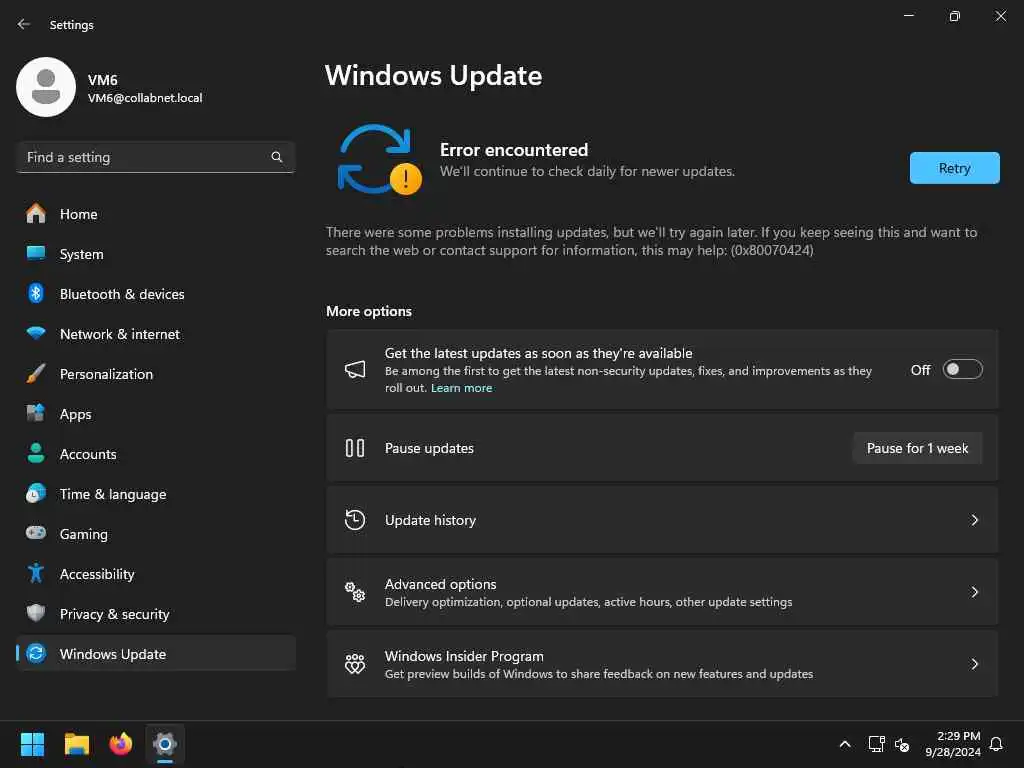
Task: Go to System settings
Action: pyautogui.click(x=156, y=253)
